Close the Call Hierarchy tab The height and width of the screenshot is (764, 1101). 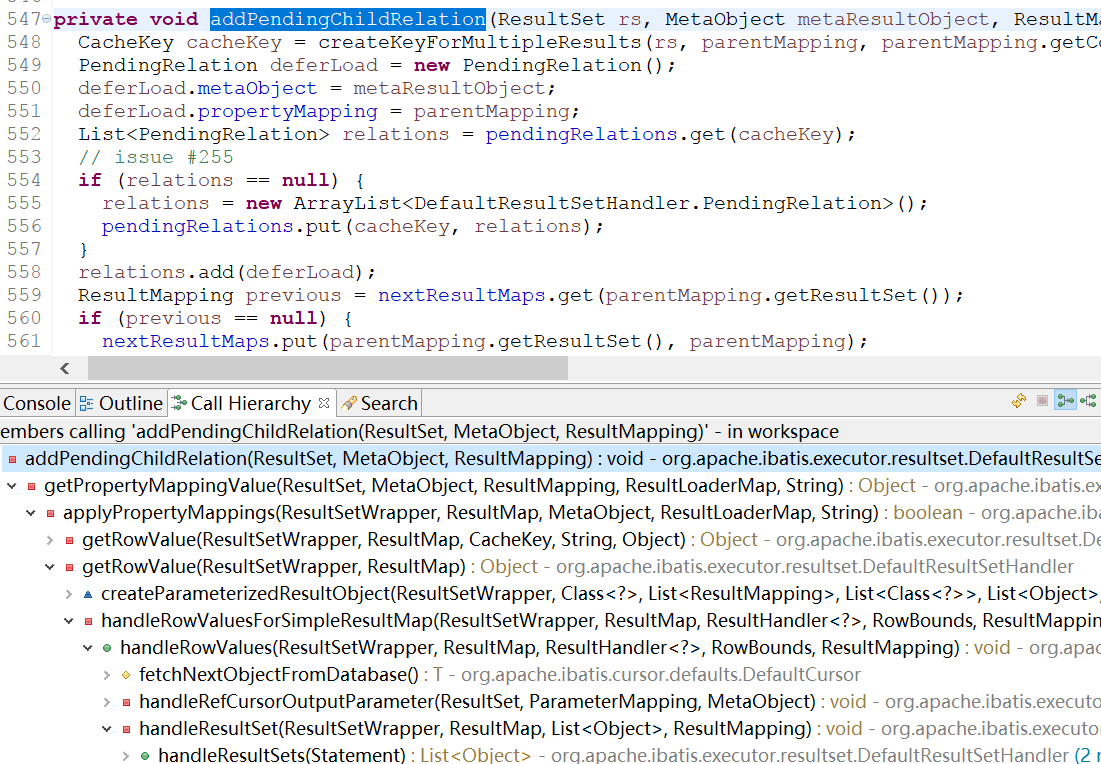324,403
